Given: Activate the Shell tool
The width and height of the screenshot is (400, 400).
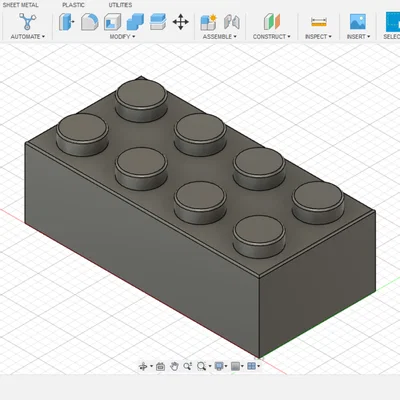Looking at the screenshot, I should pyautogui.click(x=113, y=22).
